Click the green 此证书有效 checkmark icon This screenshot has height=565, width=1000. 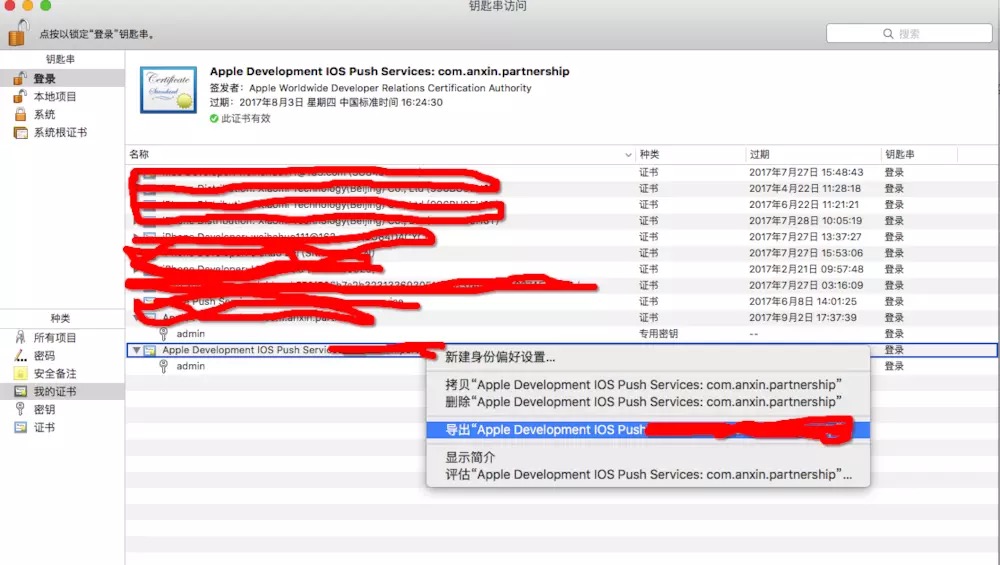(214, 119)
